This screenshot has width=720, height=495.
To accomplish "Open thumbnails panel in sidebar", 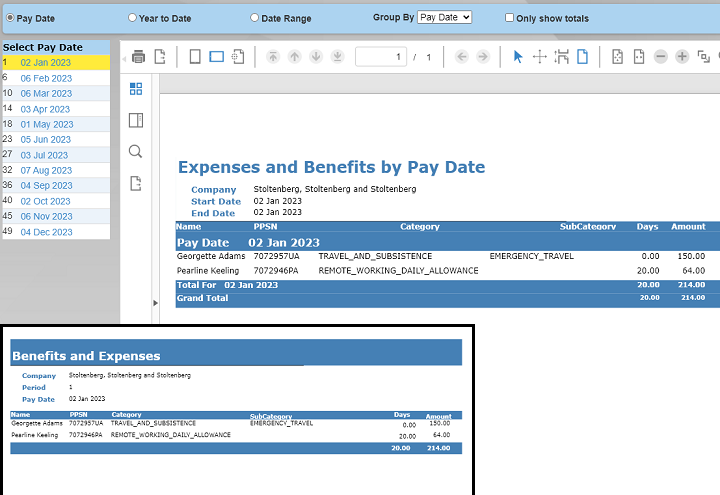I will pyautogui.click(x=136, y=89).
